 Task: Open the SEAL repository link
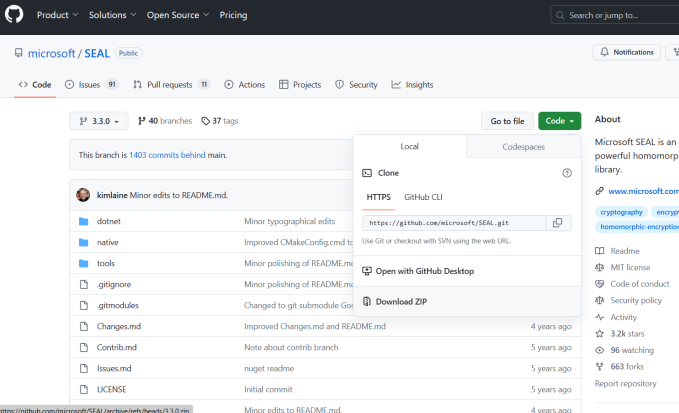pyautogui.click(x=97, y=53)
